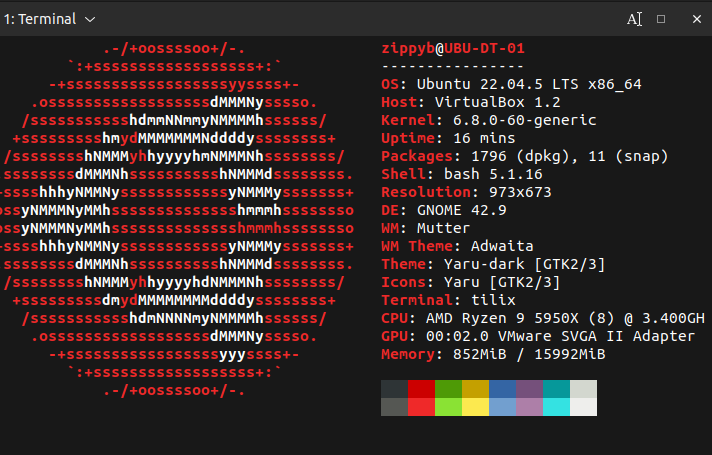This screenshot has height=455, width=712.
Task: Click the OS line "Ubuntu 22.04.5 LTS x86_64"
Action: click(x=529, y=84)
